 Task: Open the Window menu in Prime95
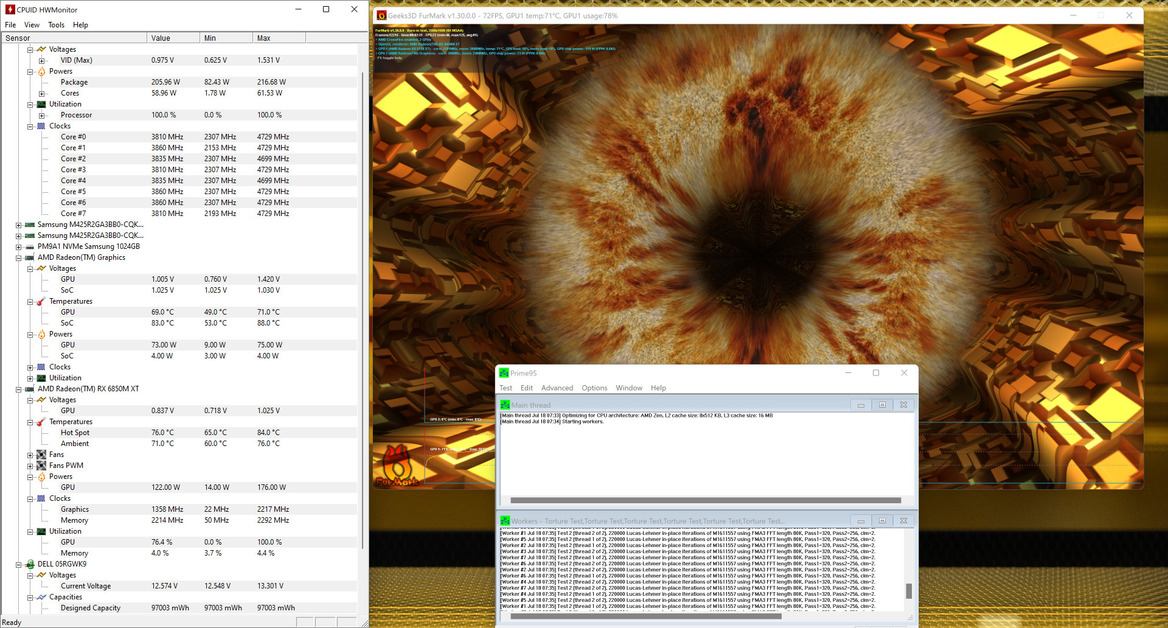point(629,388)
